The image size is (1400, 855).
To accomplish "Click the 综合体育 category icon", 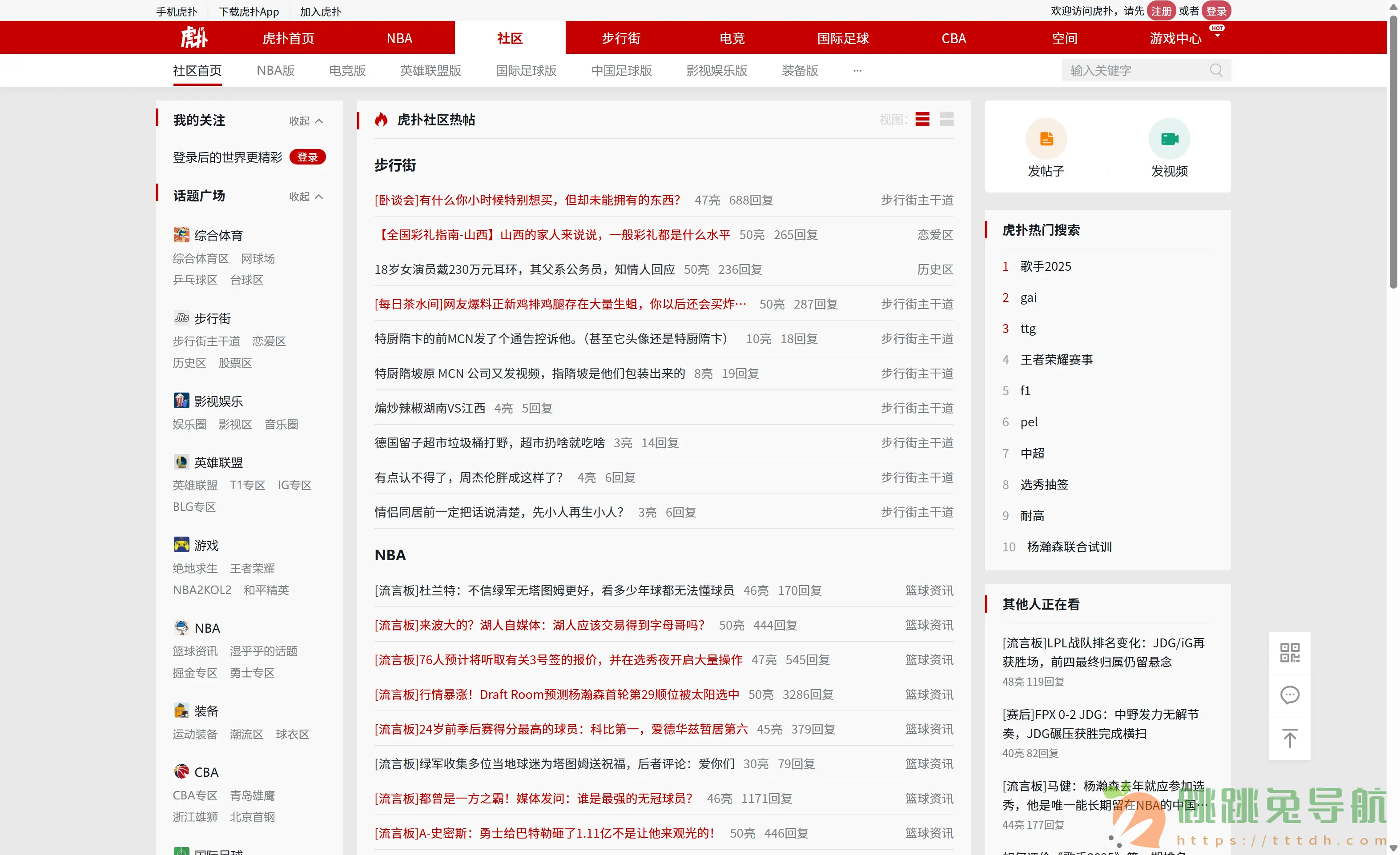I will pyautogui.click(x=181, y=235).
